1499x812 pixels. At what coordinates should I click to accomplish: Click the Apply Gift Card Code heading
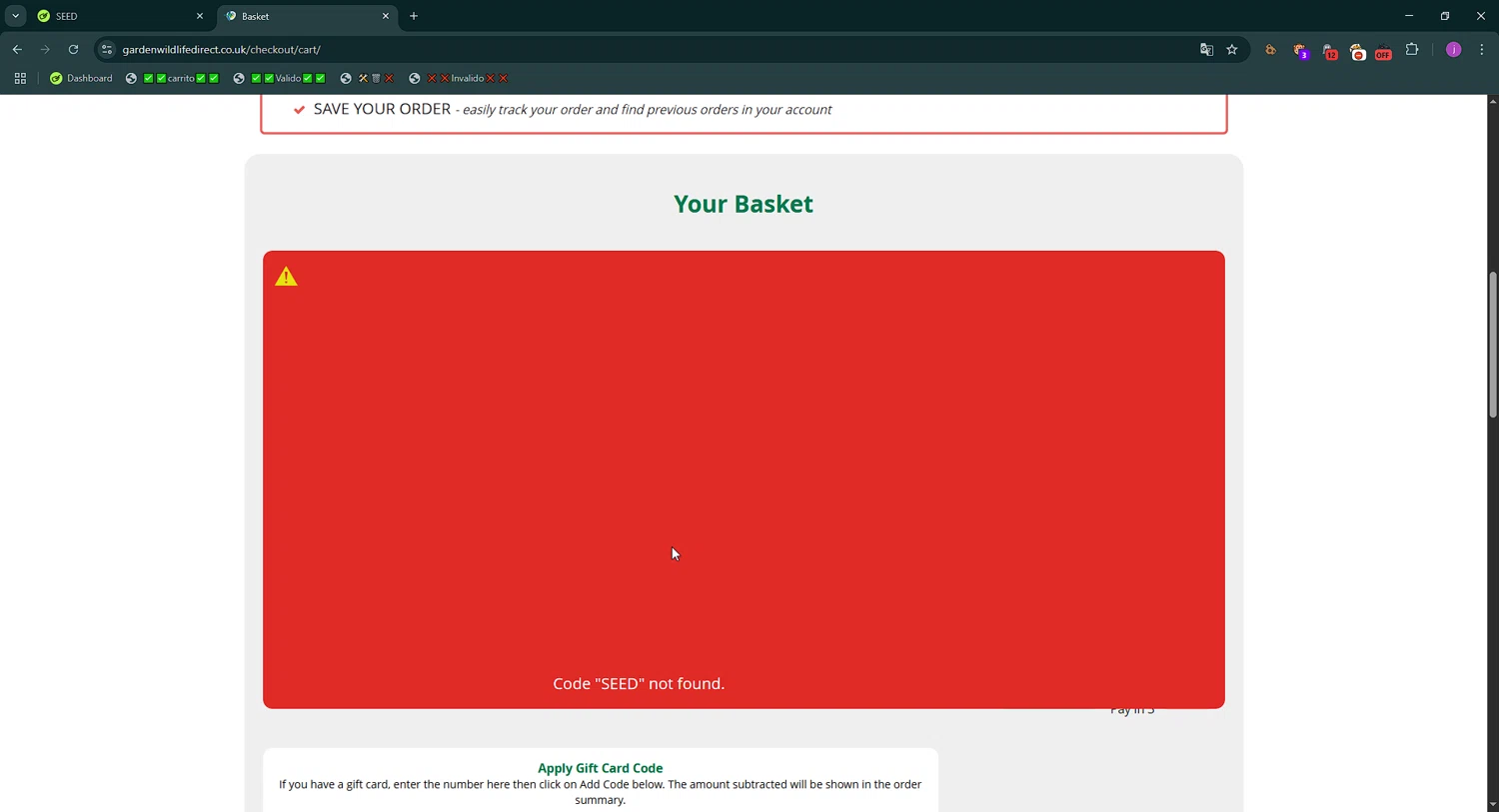(601, 768)
